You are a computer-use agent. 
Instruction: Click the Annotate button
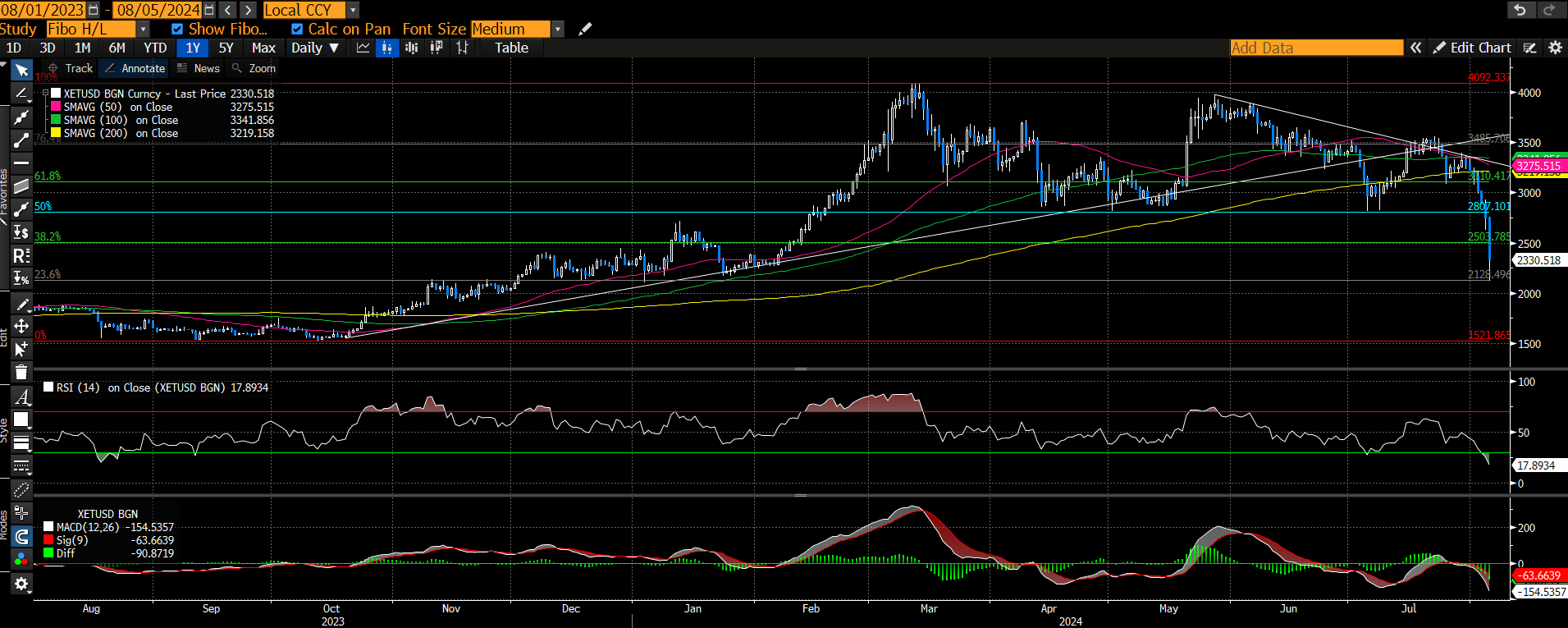pyautogui.click(x=135, y=68)
